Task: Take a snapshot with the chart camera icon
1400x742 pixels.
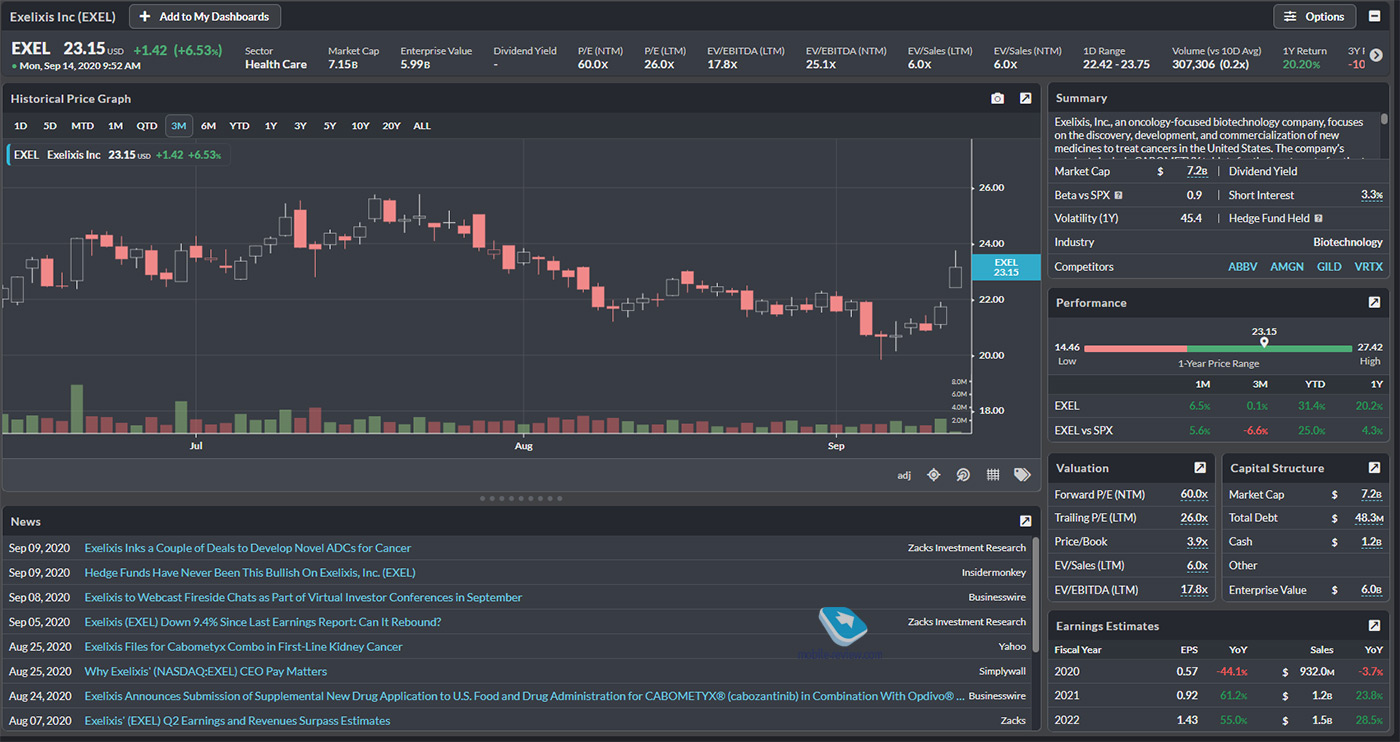Action: pyautogui.click(x=997, y=98)
